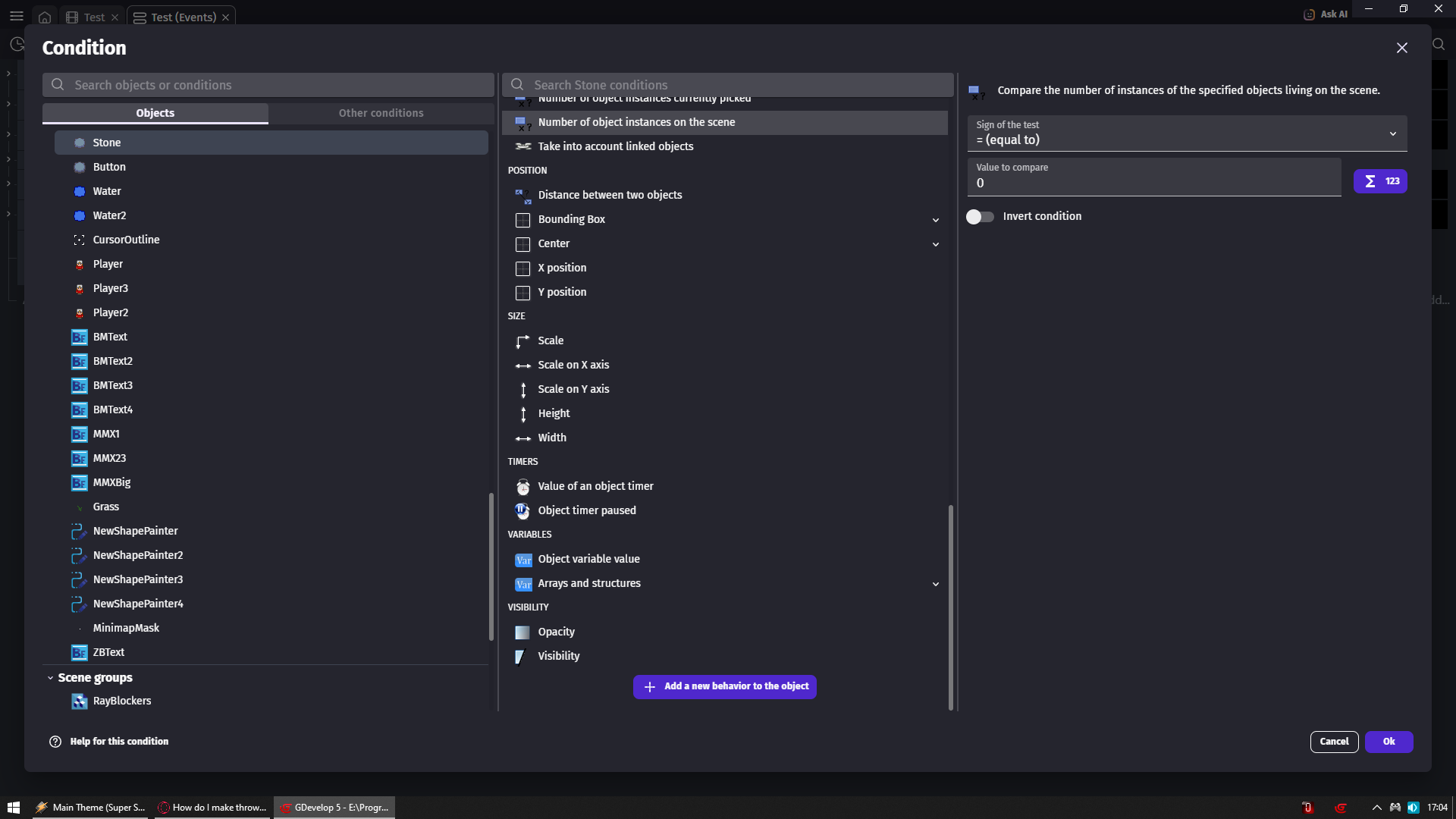
Task: Click the Scale on X axis icon
Action: click(x=522, y=366)
